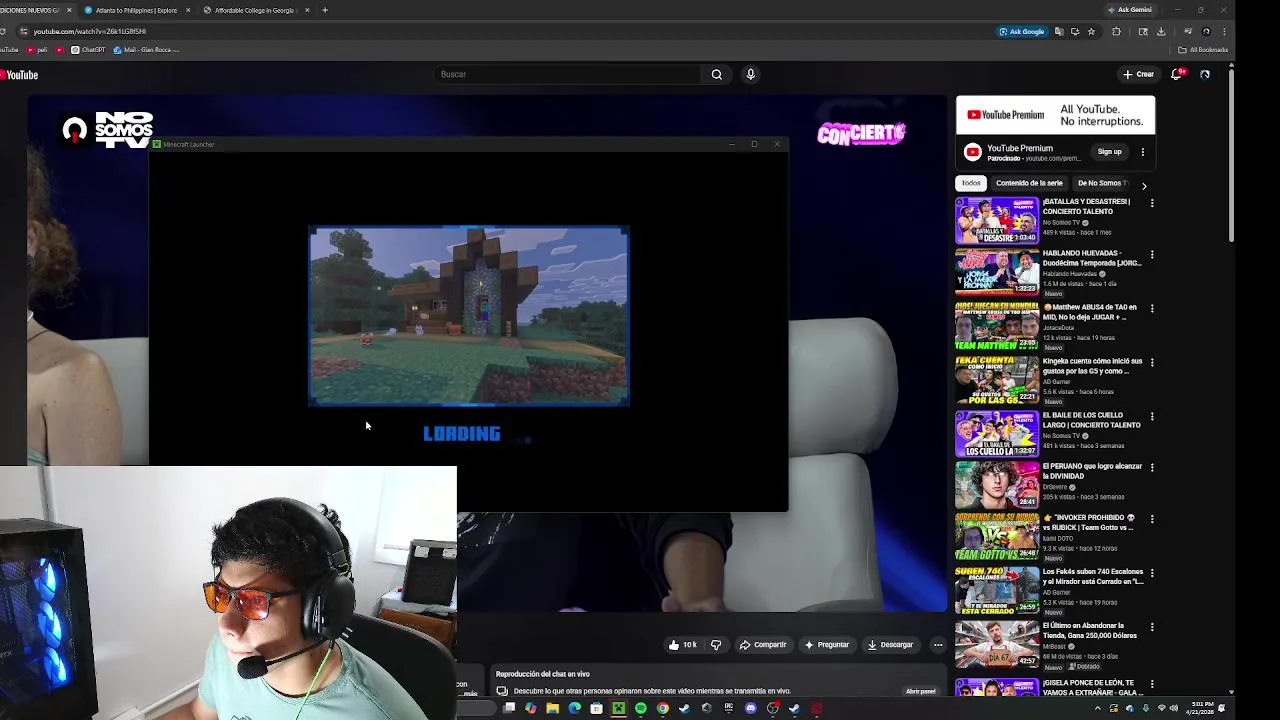Open the ChatGPT bookmark
Image resolution: width=1280 pixels, height=720 pixels.
(88, 50)
